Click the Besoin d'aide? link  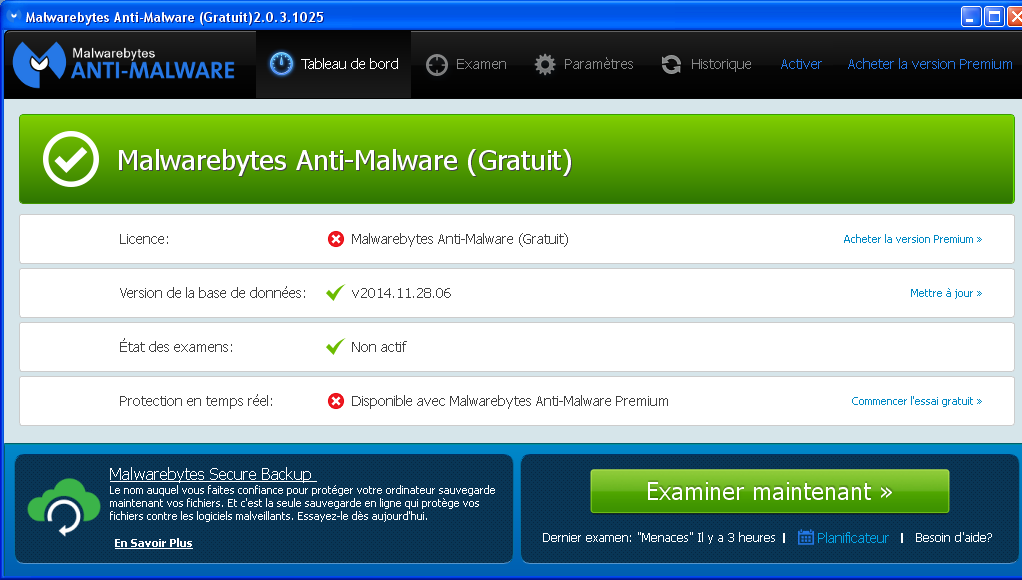pos(954,538)
